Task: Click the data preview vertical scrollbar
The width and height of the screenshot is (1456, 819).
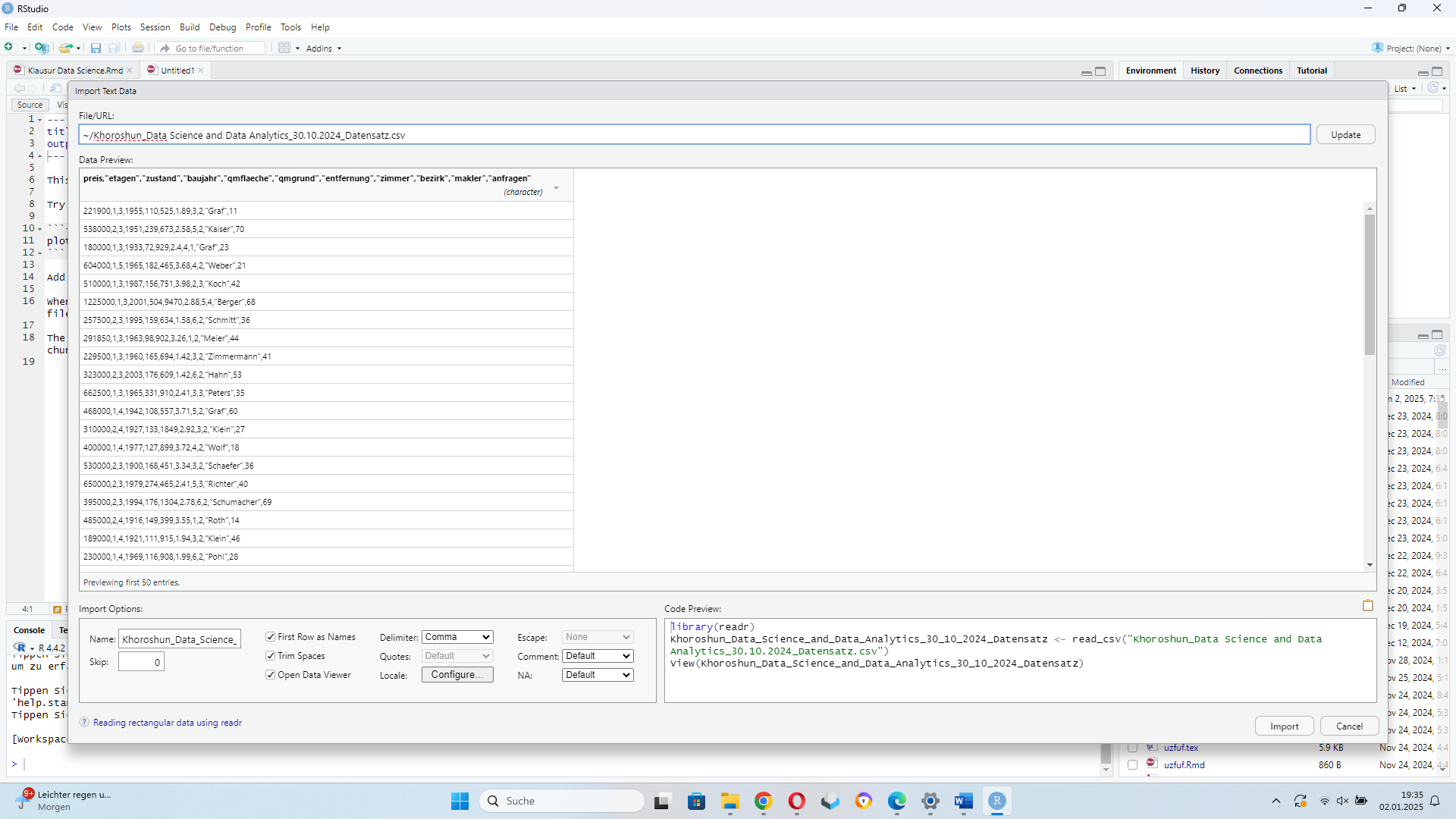Action: pyautogui.click(x=1370, y=284)
